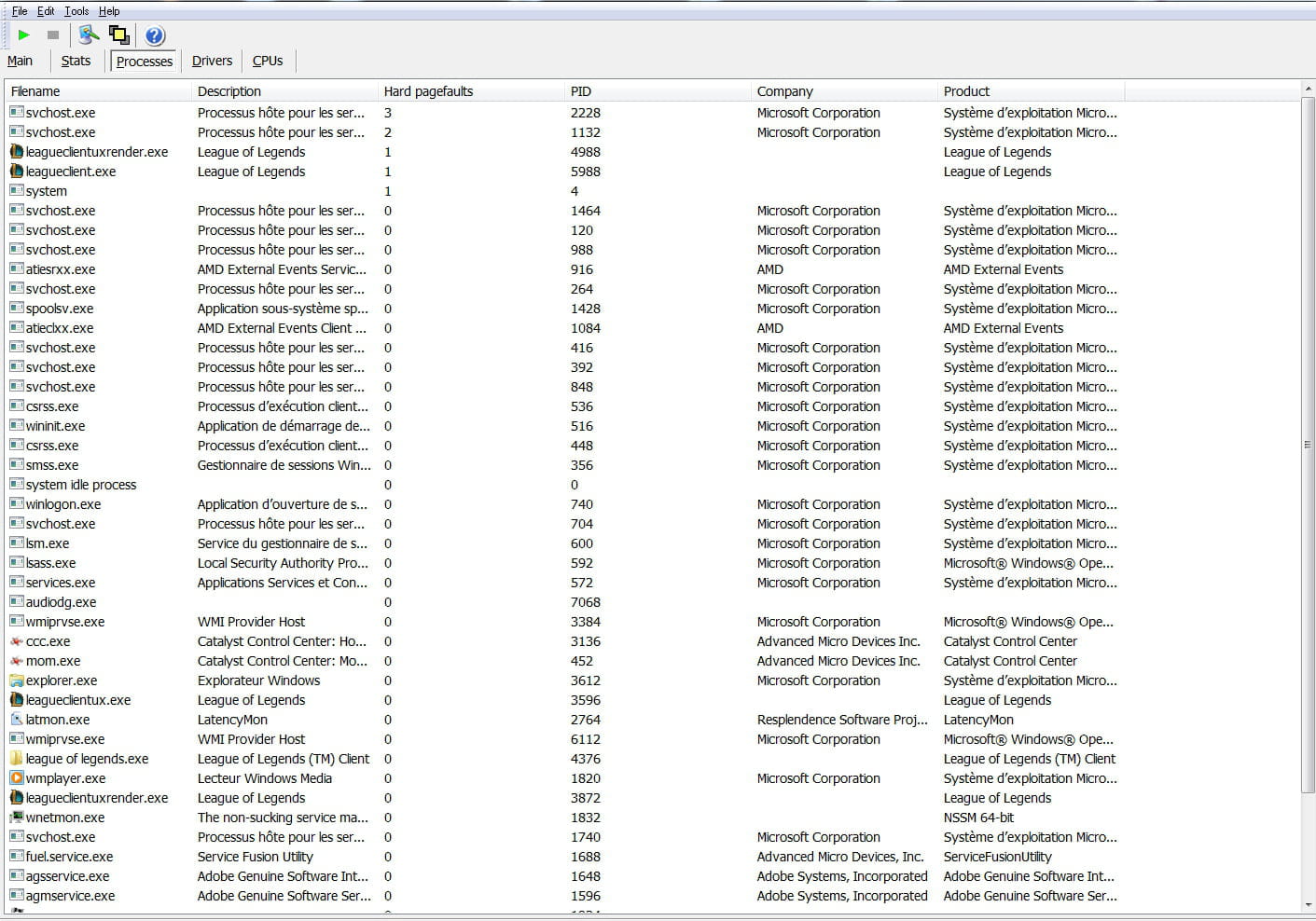Switch to the Main tab
1316x921 pixels.
pos(20,61)
